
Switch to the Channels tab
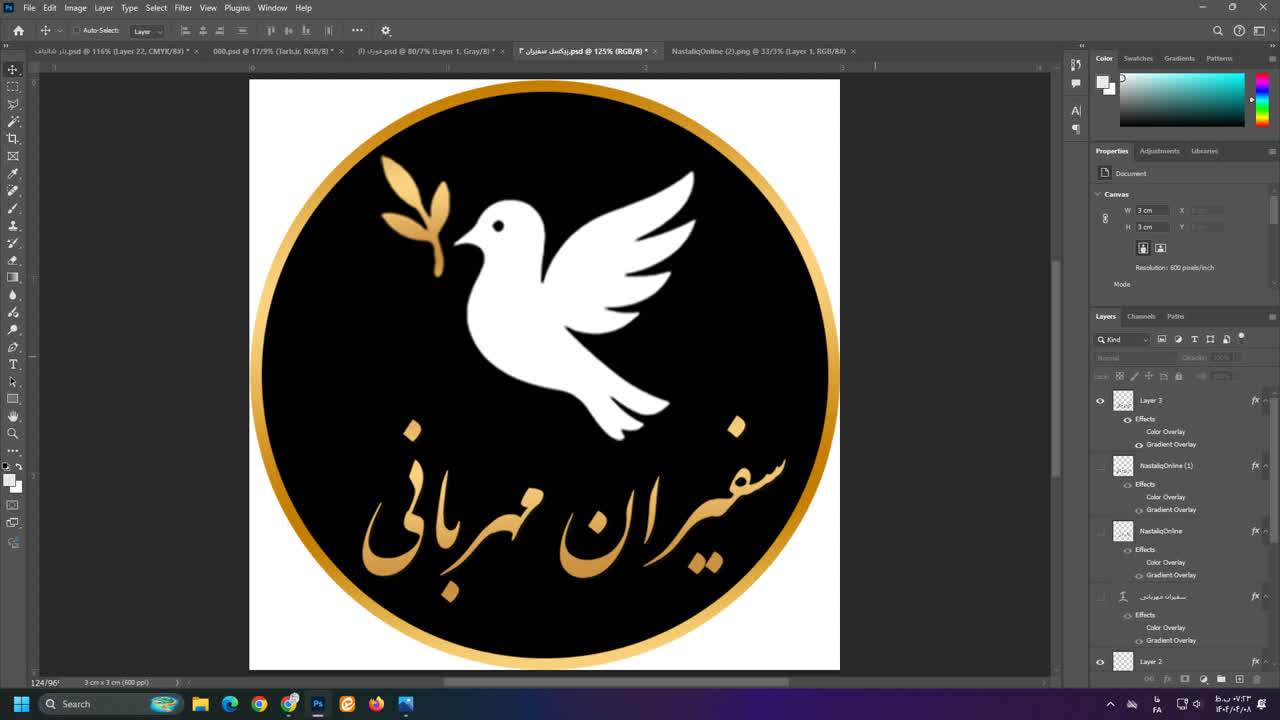(x=1141, y=316)
